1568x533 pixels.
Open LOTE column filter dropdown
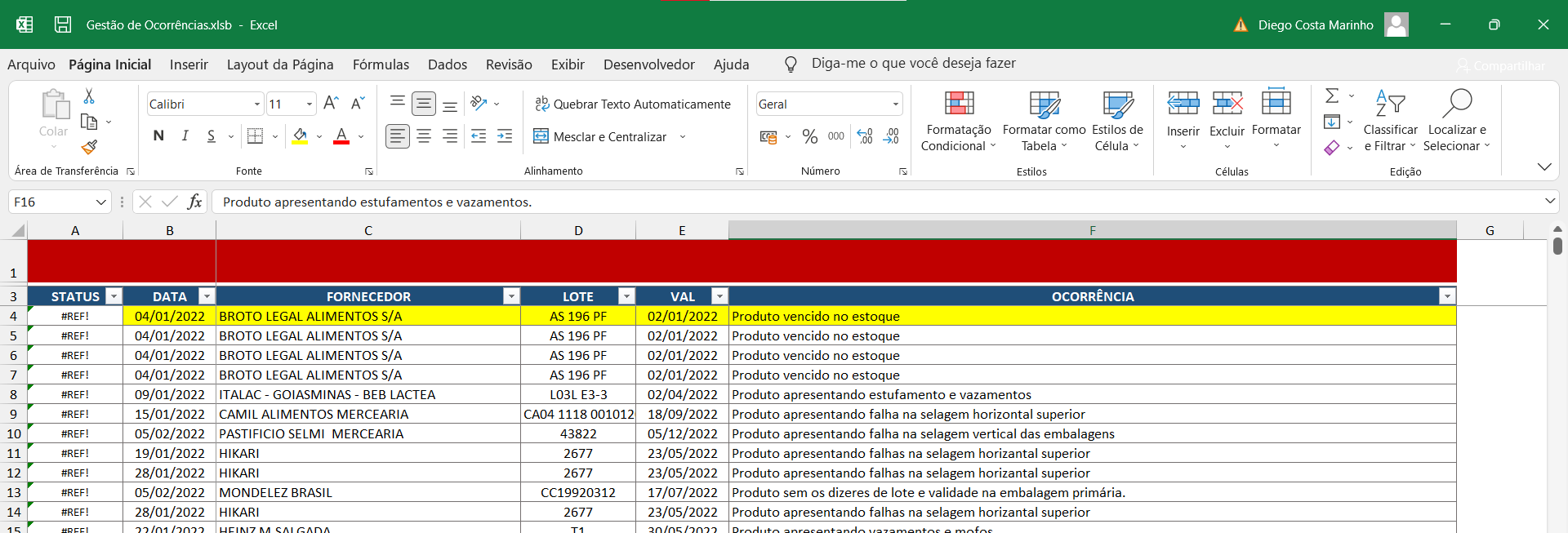(626, 296)
